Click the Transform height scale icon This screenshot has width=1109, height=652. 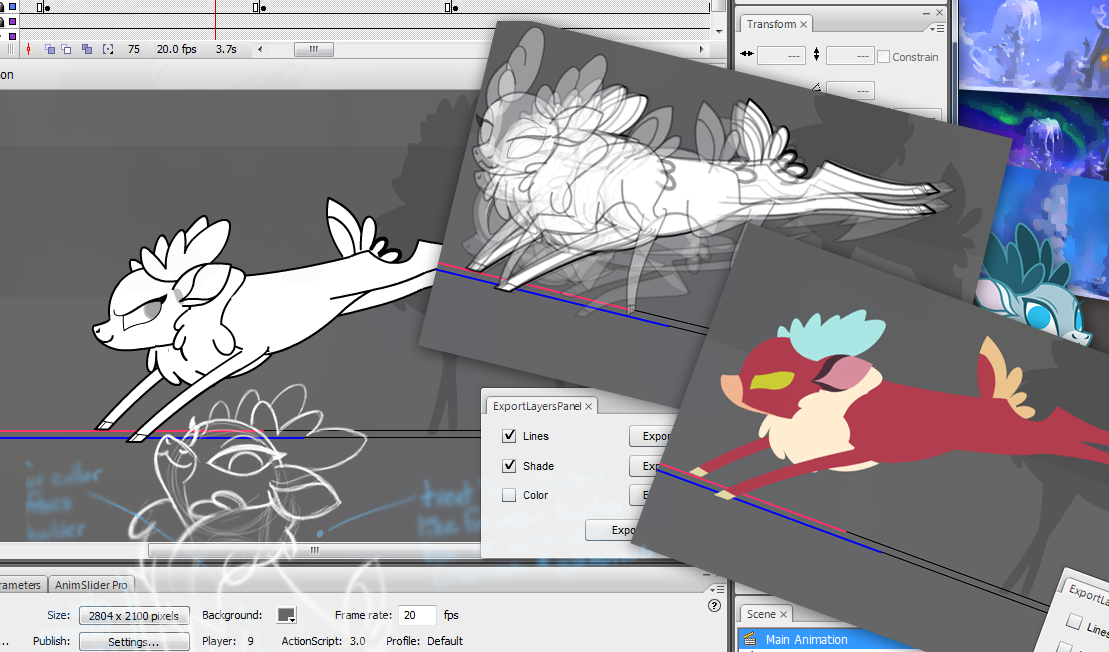click(x=817, y=54)
